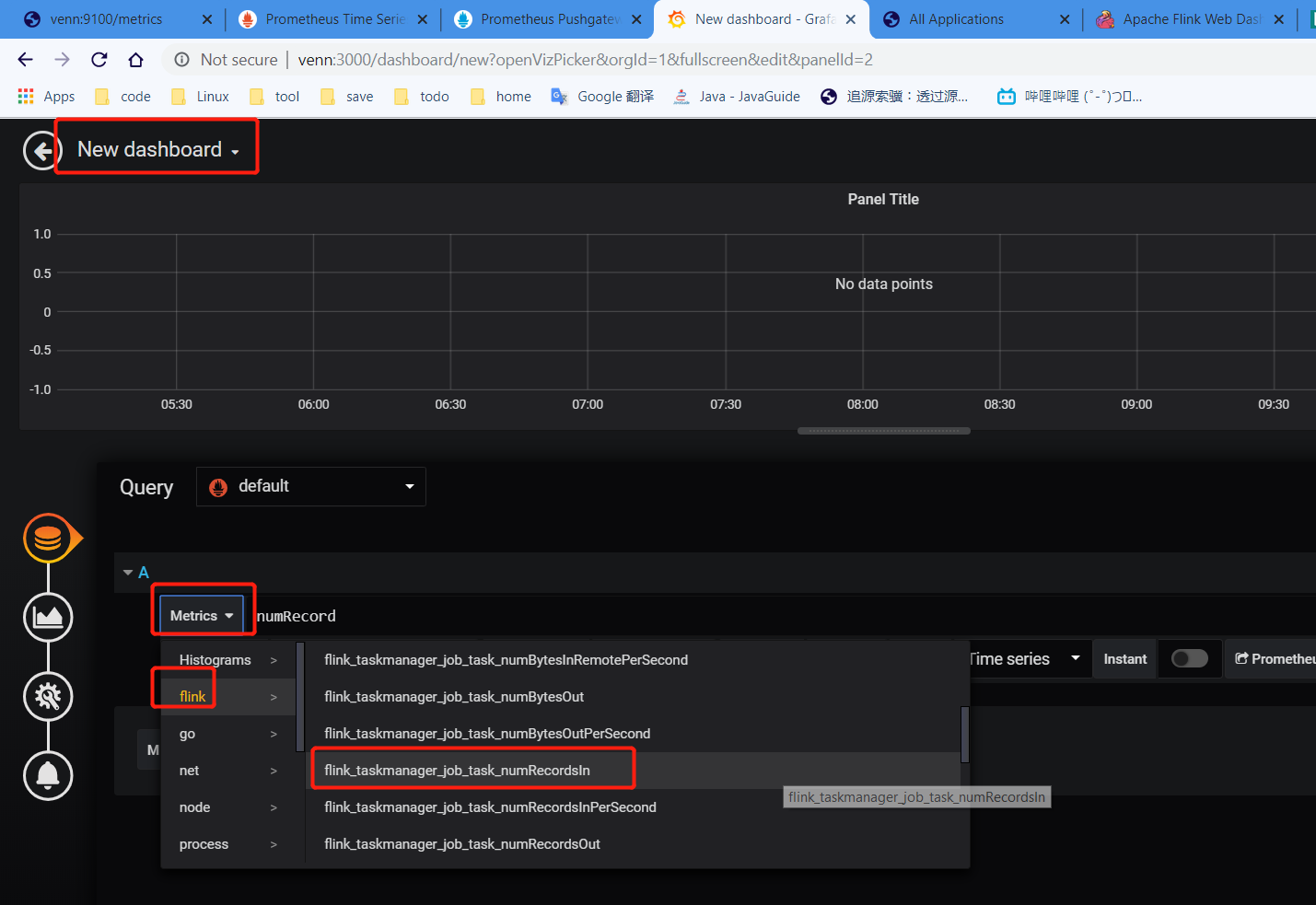Click the time range scroll indicator below the graph

click(883, 430)
